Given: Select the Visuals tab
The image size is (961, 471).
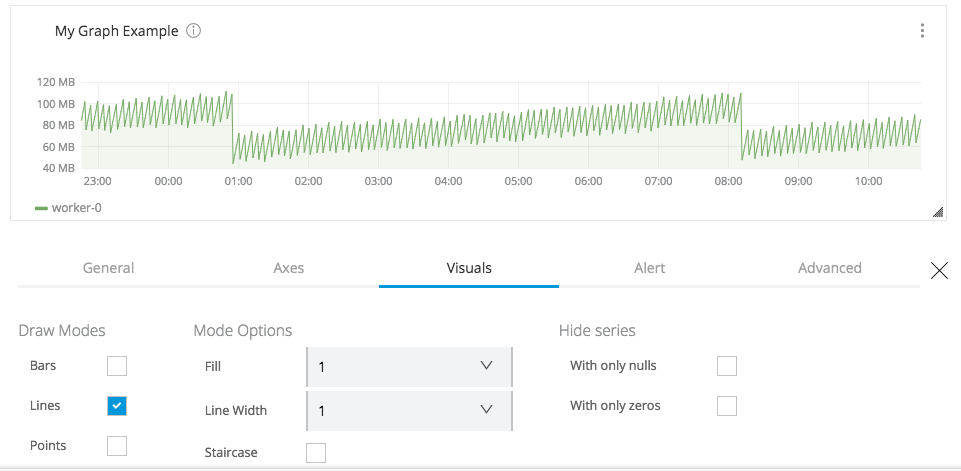Looking at the screenshot, I should [x=469, y=268].
